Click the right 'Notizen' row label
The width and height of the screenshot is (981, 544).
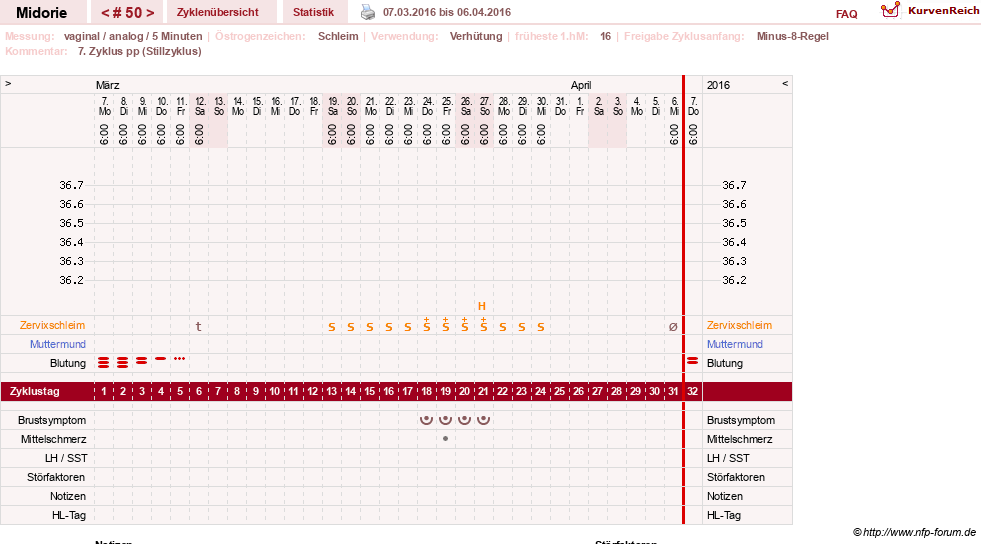pyautogui.click(x=725, y=496)
